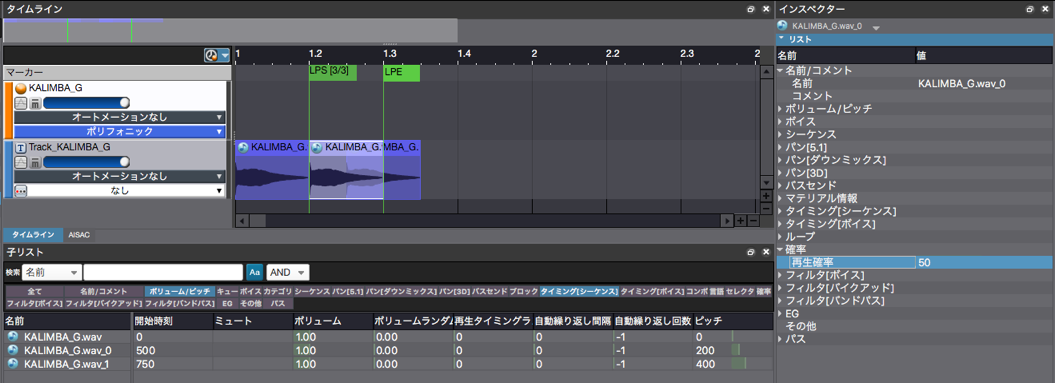1055x383 pixels.
Task: Click the KALIMBA_G cue volume slider
Action: coord(86,103)
